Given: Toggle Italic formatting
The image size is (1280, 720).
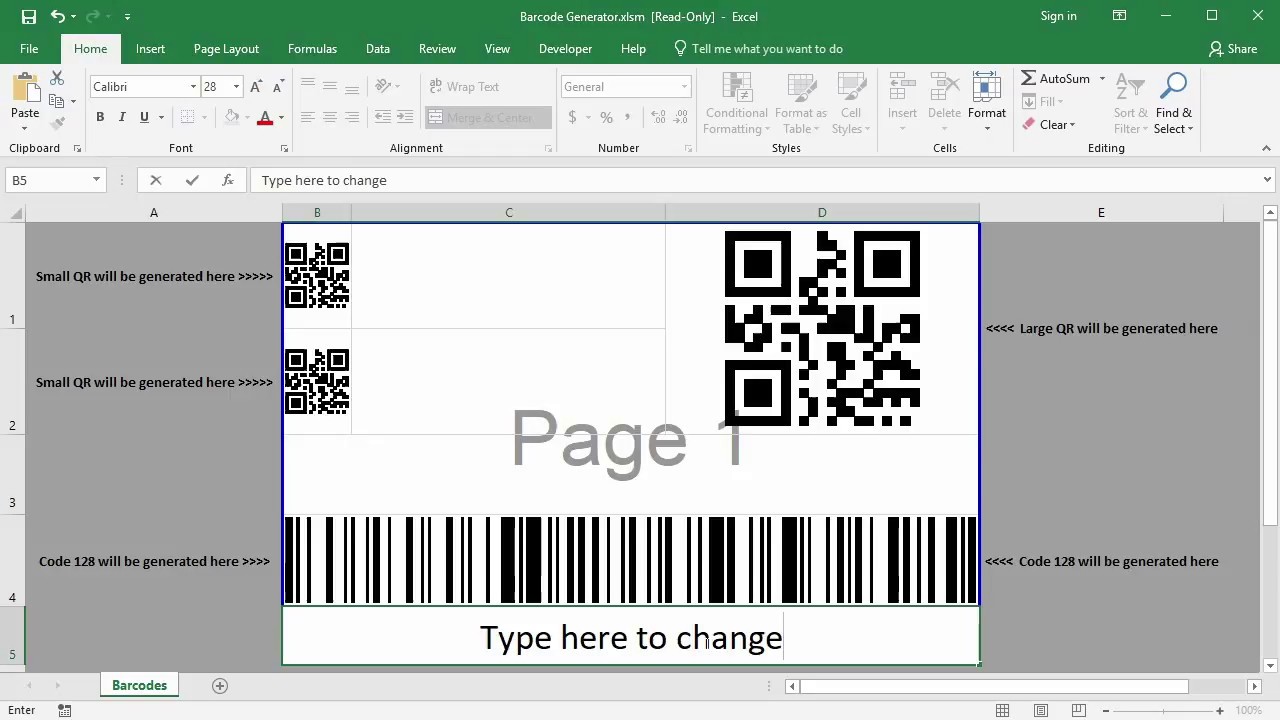Looking at the screenshot, I should [122, 117].
